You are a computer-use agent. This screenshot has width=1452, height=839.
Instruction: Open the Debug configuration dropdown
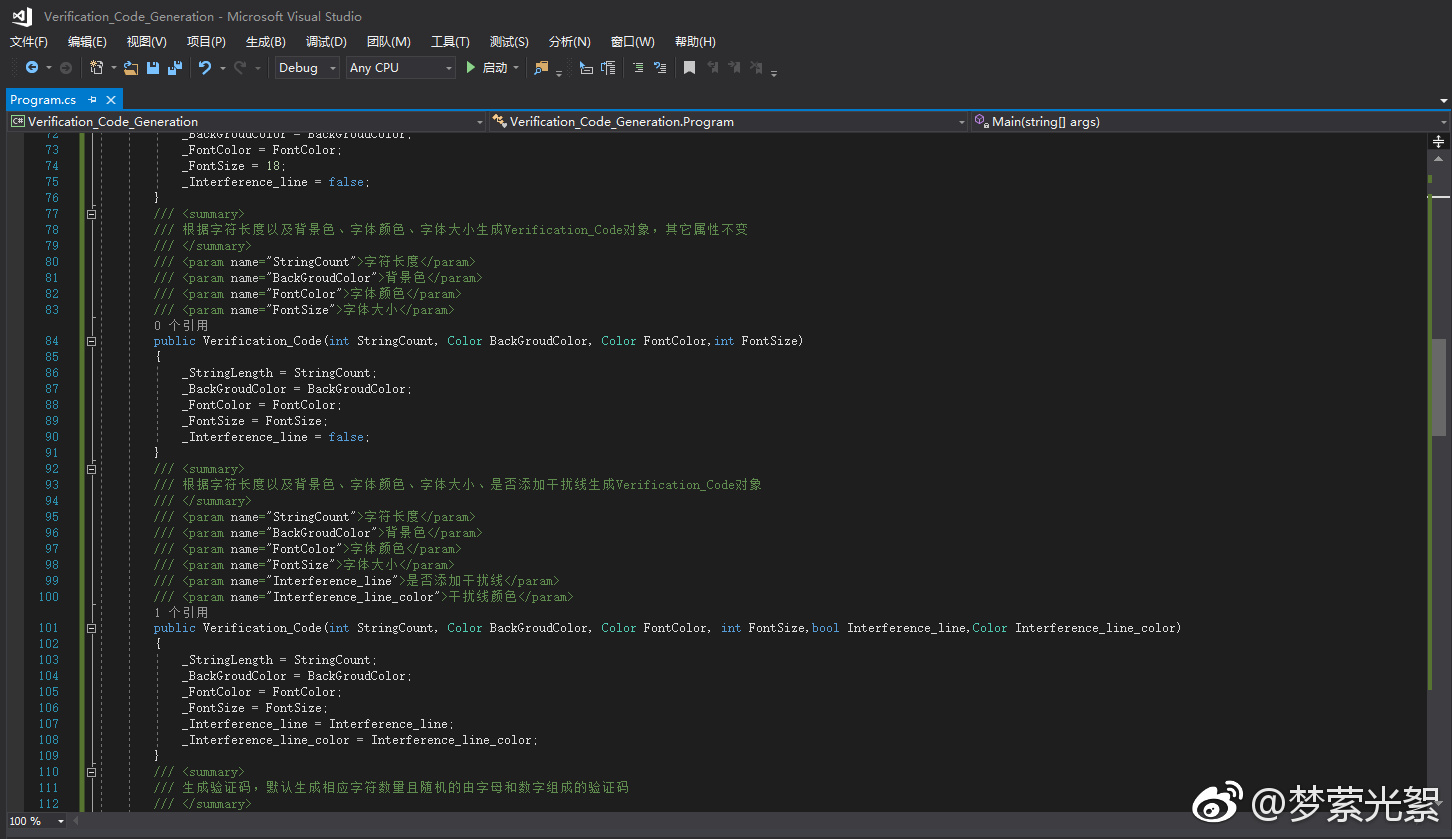[307, 68]
